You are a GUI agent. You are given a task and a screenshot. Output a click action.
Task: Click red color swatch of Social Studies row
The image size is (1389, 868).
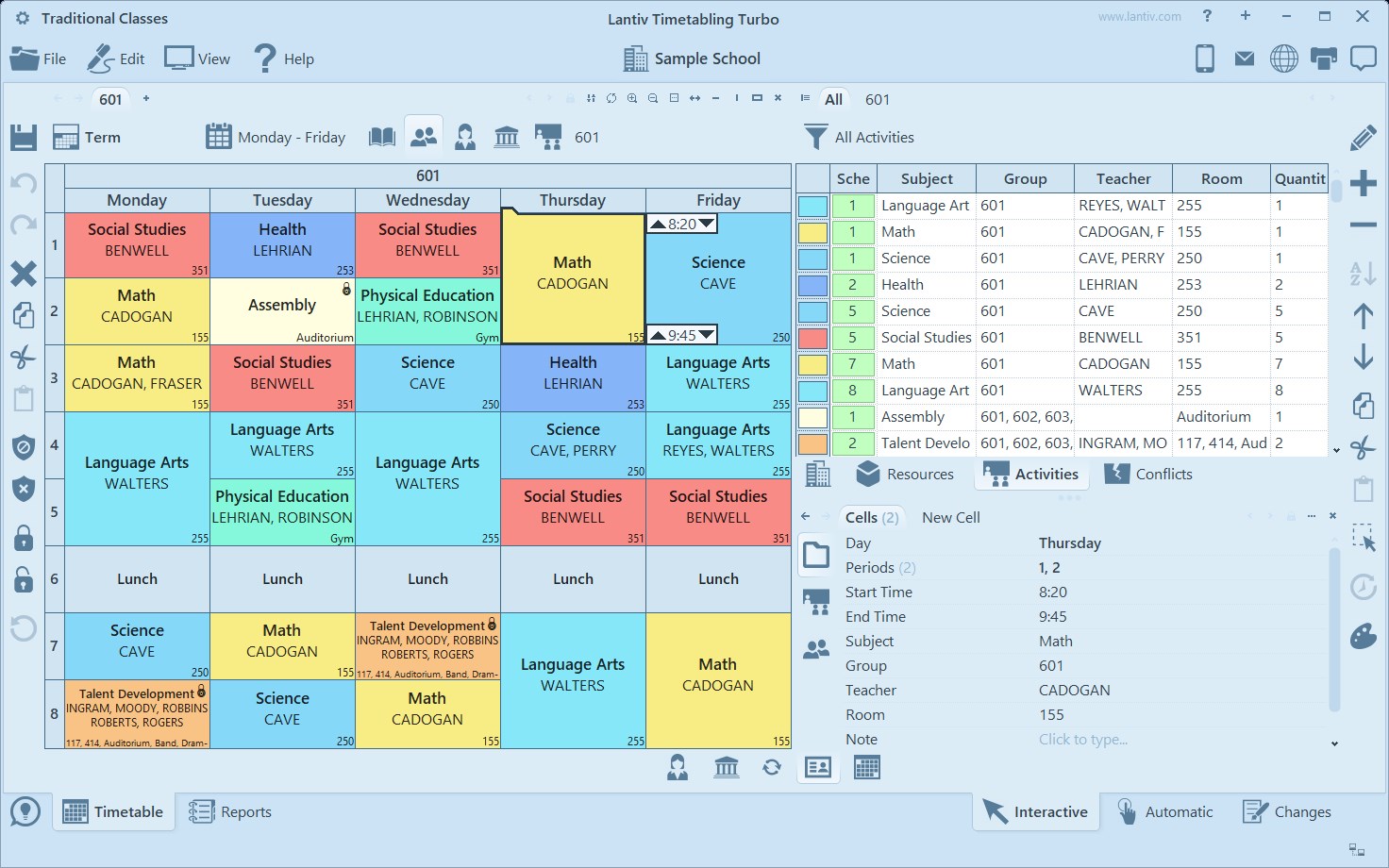pos(812,337)
